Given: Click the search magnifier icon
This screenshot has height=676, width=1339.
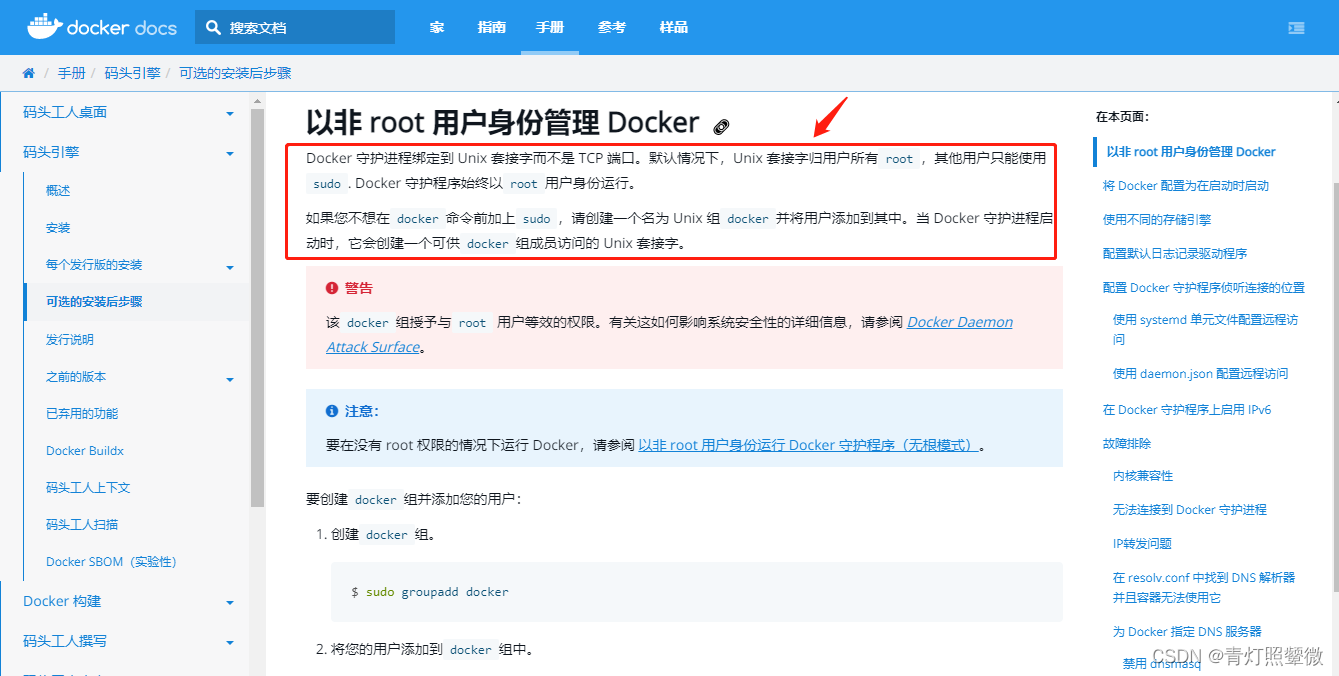Looking at the screenshot, I should tap(213, 28).
